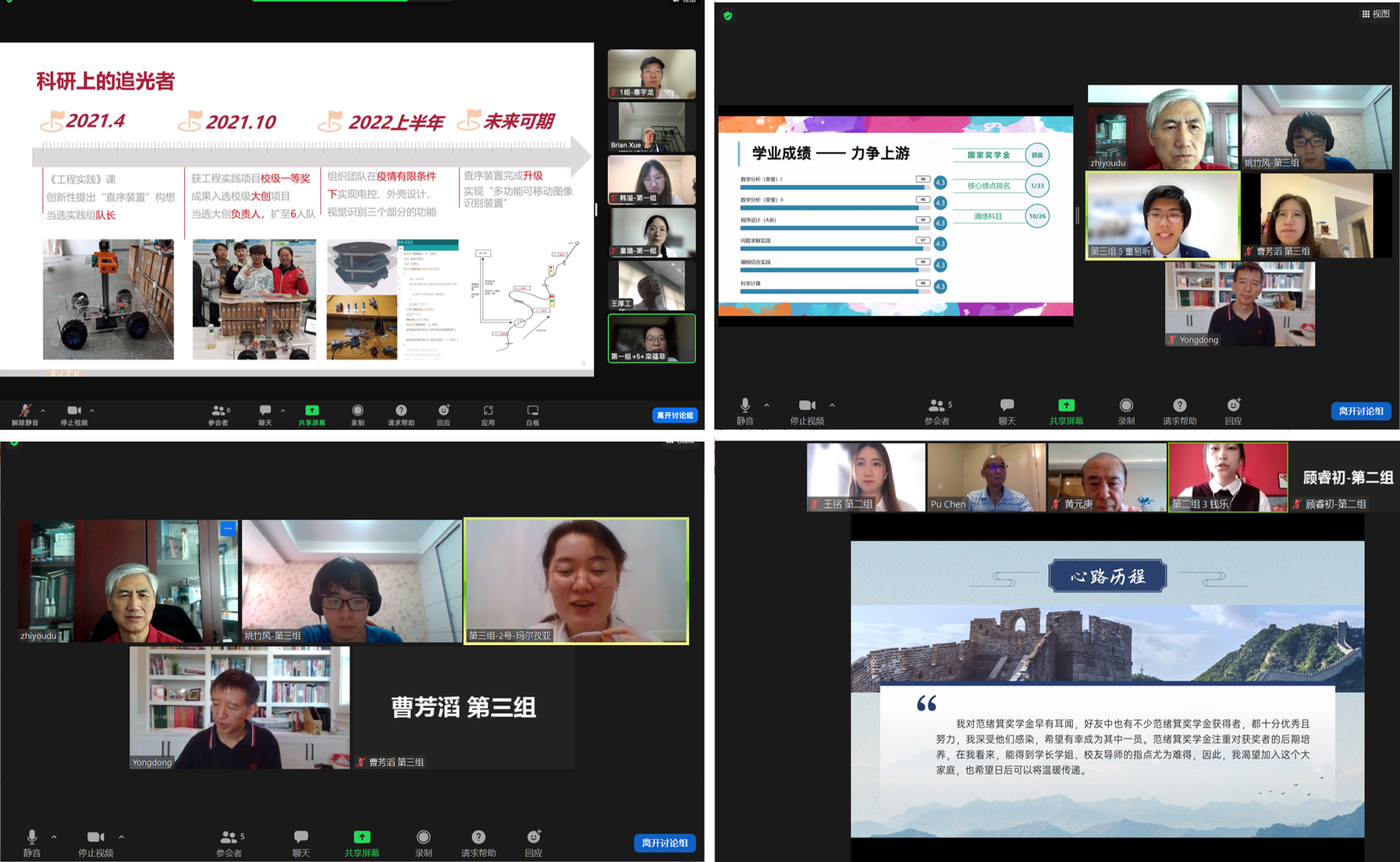
Task: Stop video in the 学业成绩 window
Action: tap(807, 411)
